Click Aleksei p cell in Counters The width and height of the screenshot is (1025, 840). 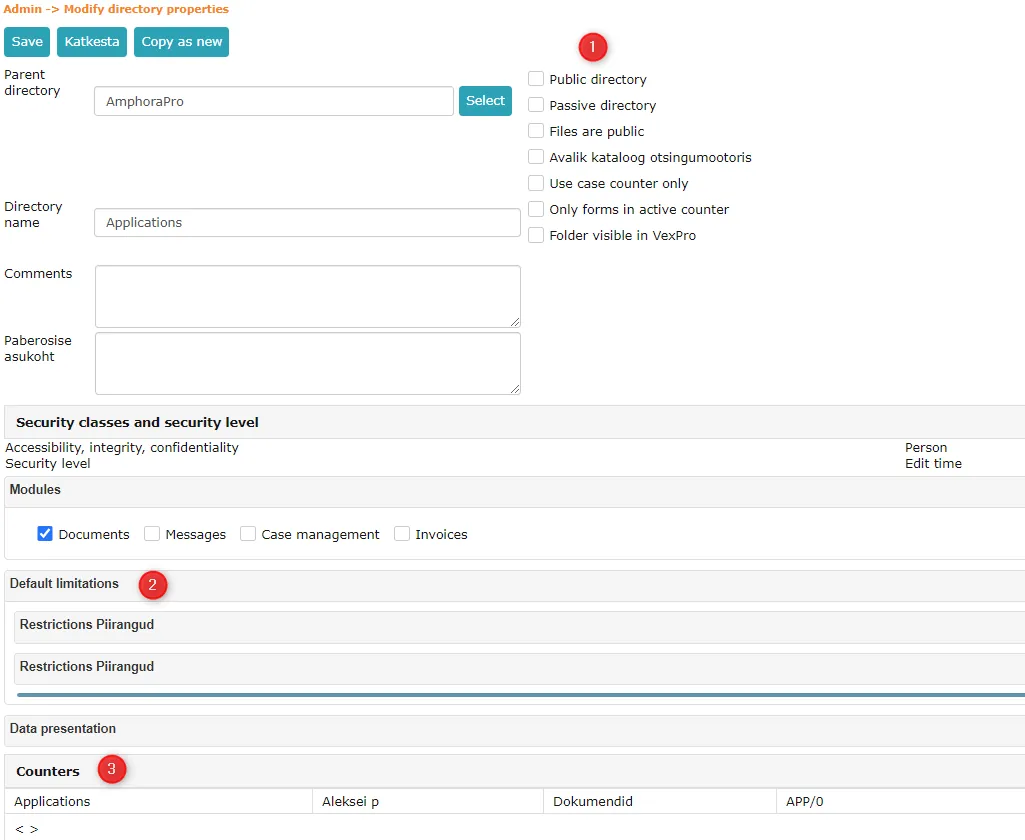pyautogui.click(x=428, y=801)
